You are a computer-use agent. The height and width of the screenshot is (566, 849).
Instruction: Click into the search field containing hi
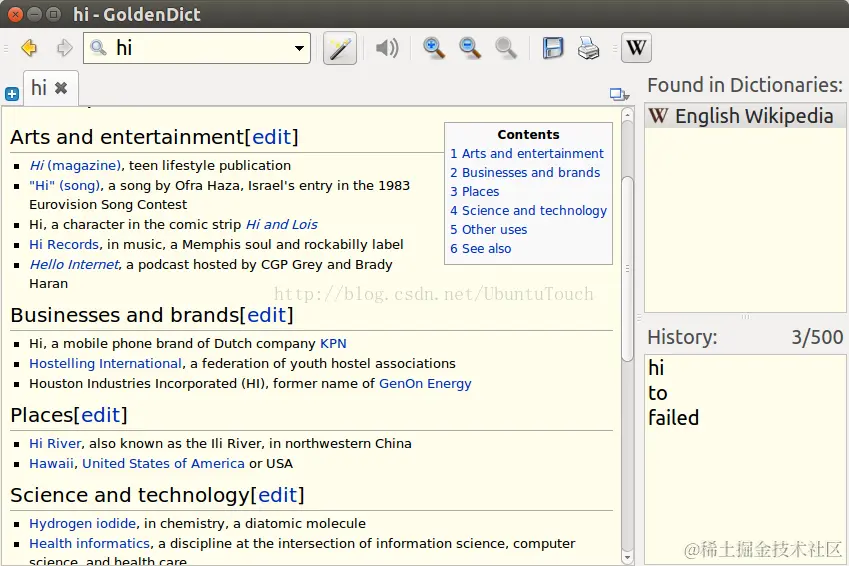[197, 48]
